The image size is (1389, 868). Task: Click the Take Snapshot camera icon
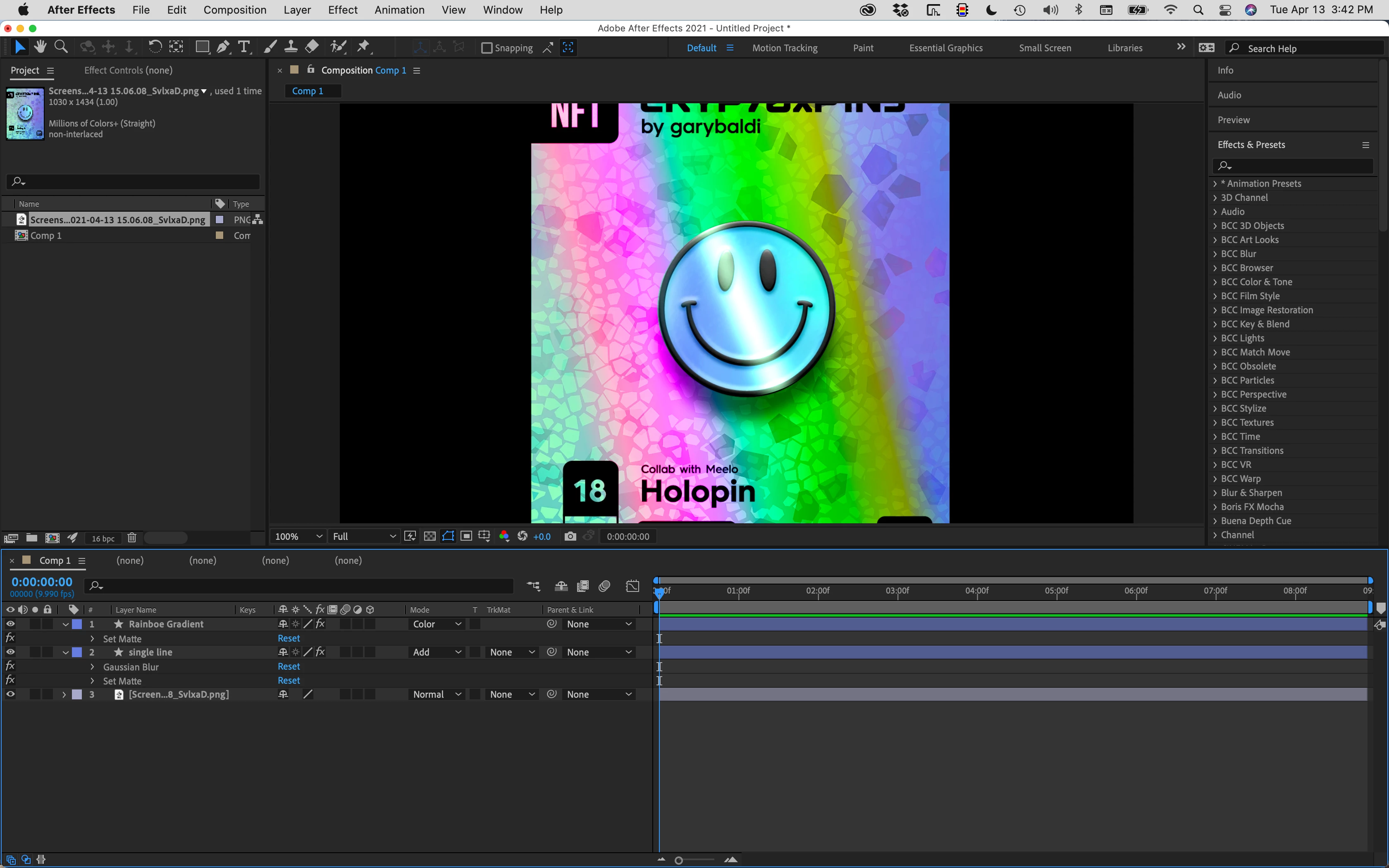click(570, 536)
